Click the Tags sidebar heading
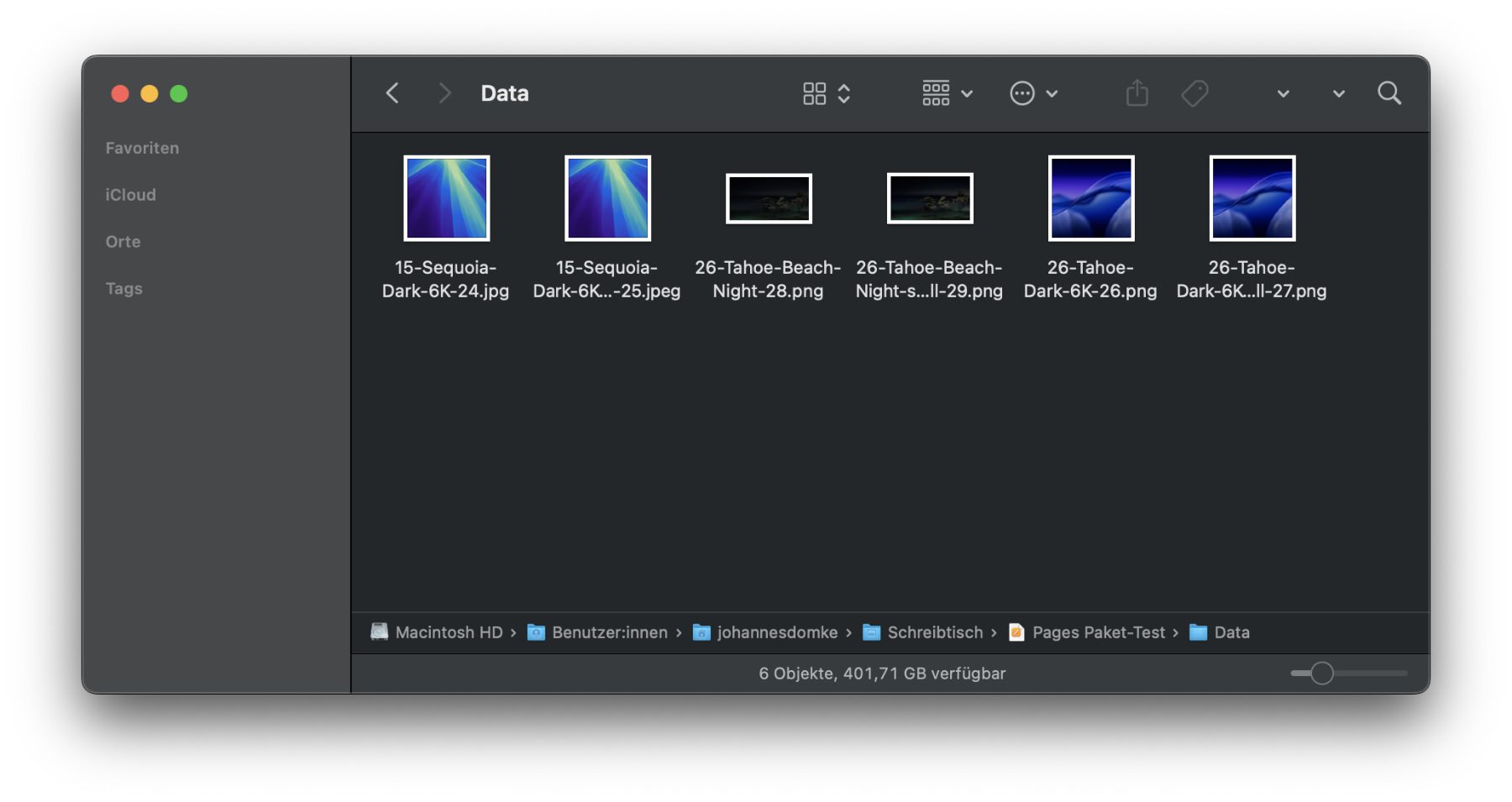Viewport: 1512px width, 802px height. [x=123, y=289]
